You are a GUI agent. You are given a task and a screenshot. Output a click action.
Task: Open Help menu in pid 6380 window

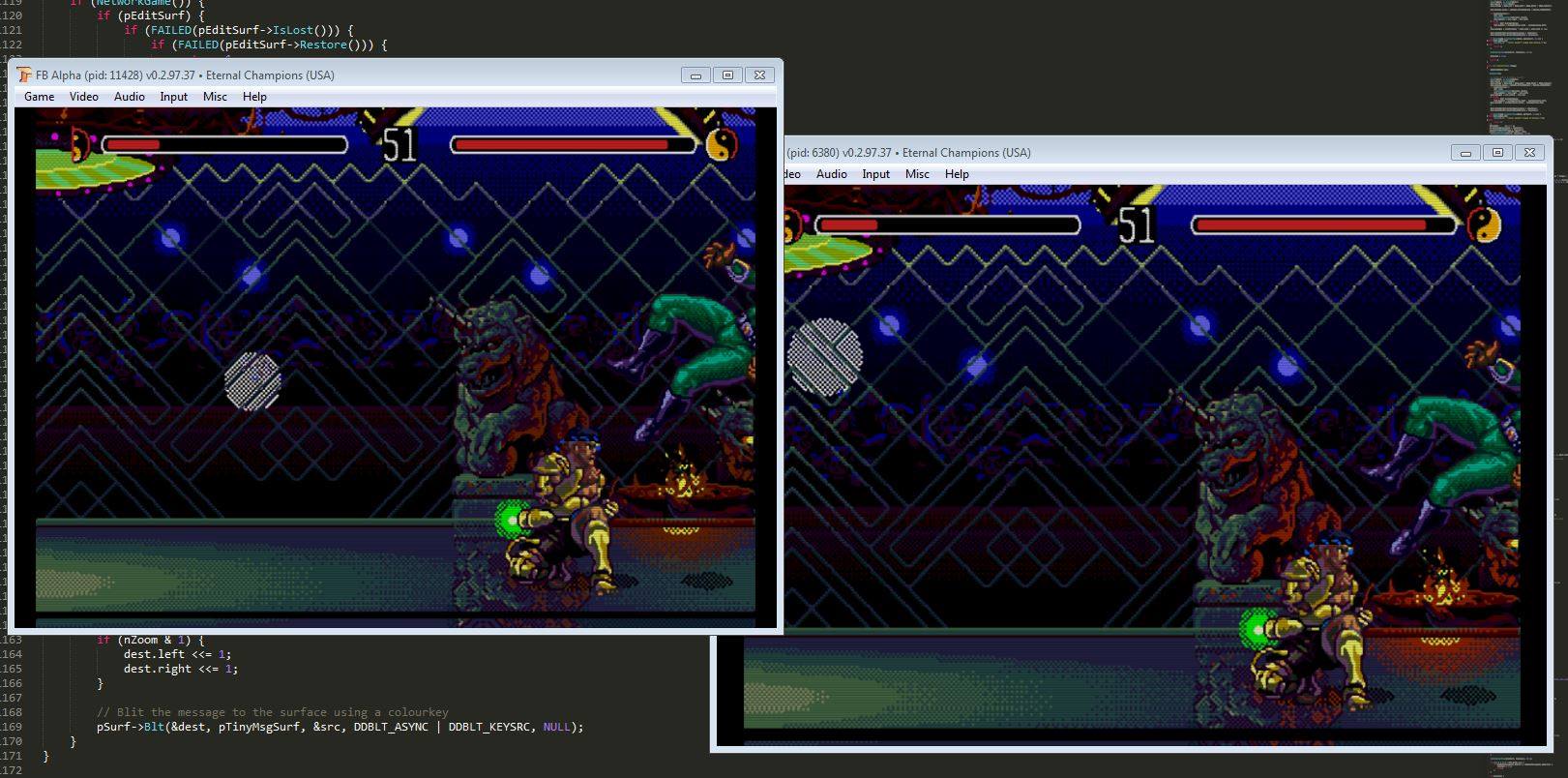tap(957, 174)
